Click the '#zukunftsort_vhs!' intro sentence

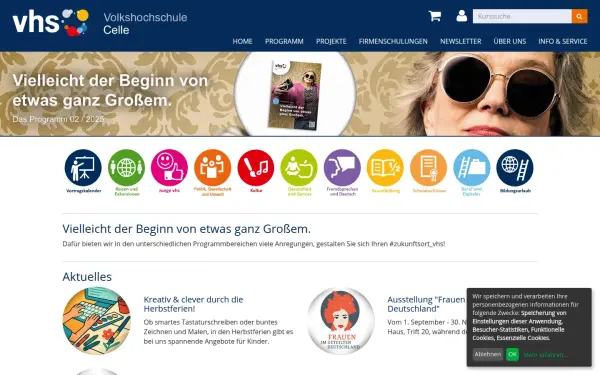click(x=254, y=244)
